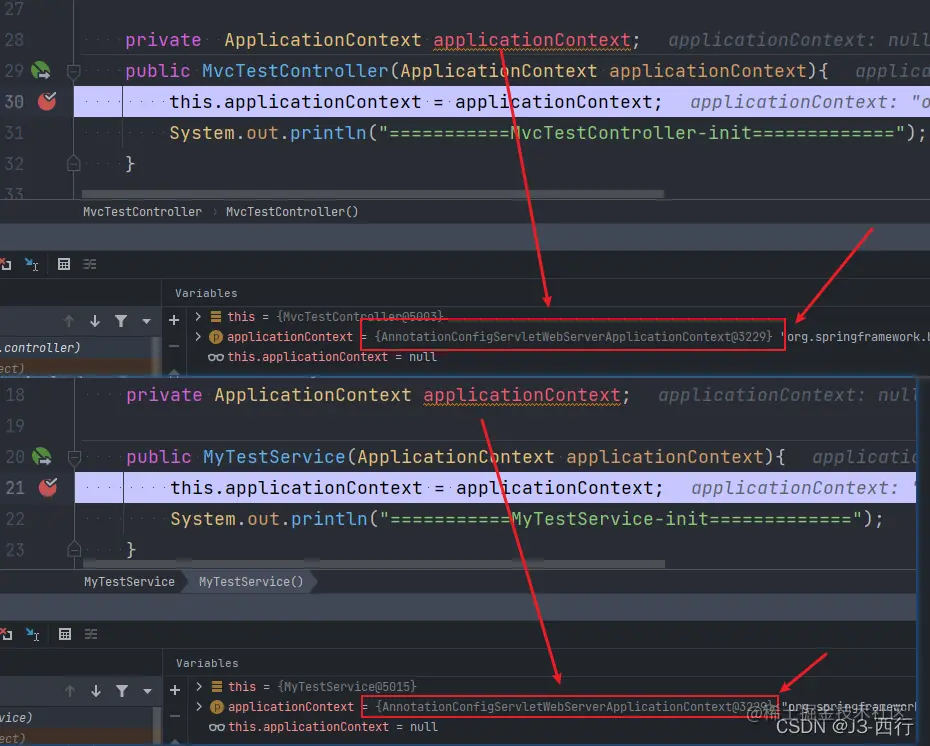Click the Variables header in MvcTestController debugger

click(206, 293)
